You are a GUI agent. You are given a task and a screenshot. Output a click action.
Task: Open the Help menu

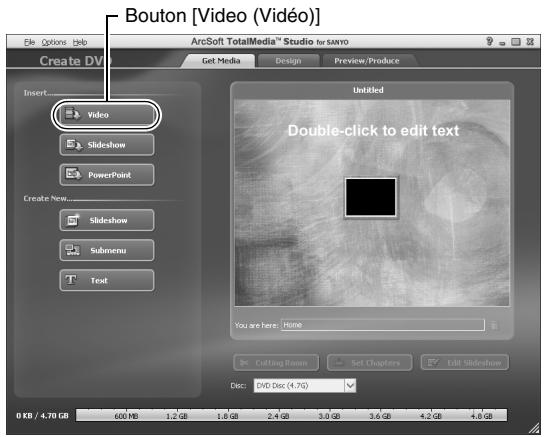click(80, 42)
